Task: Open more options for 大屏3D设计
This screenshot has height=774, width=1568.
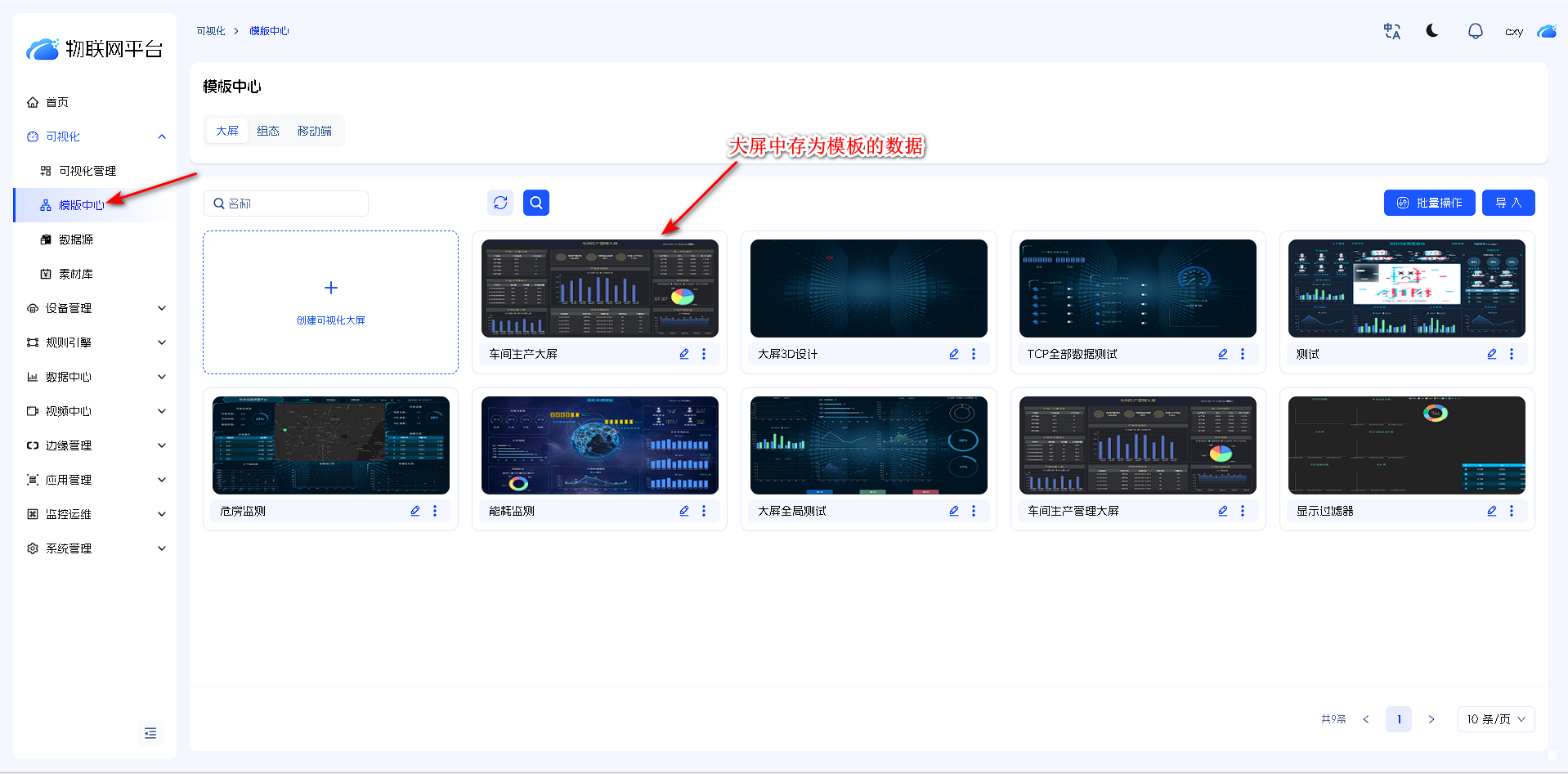Action: pos(973,354)
